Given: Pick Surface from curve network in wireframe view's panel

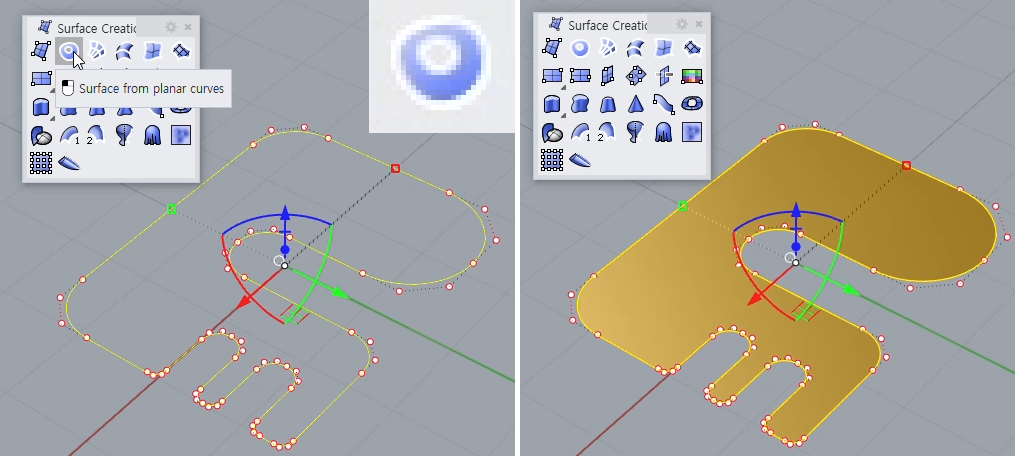Looking at the screenshot, I should click(x=96, y=50).
